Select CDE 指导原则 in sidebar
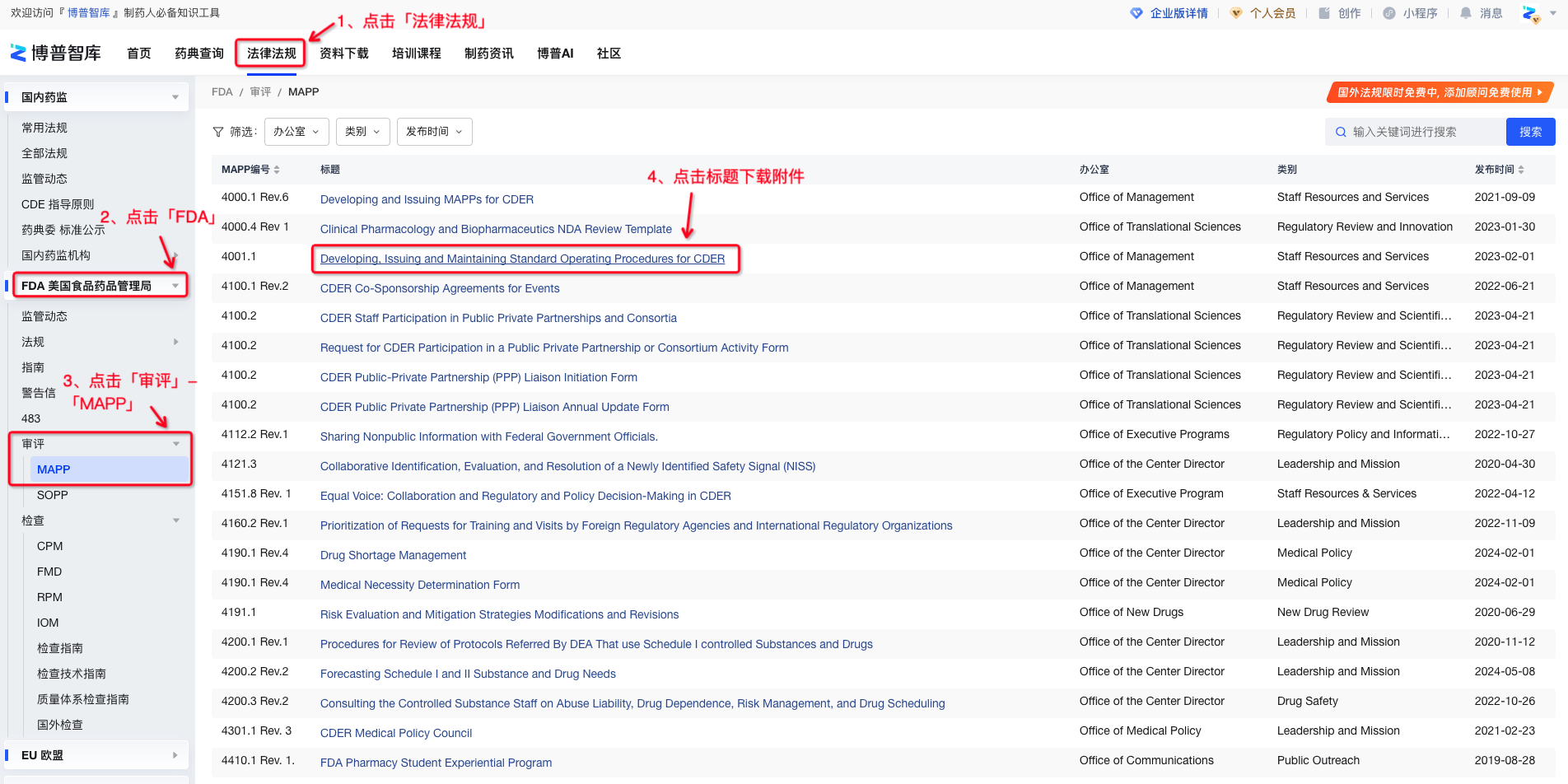 point(58,204)
